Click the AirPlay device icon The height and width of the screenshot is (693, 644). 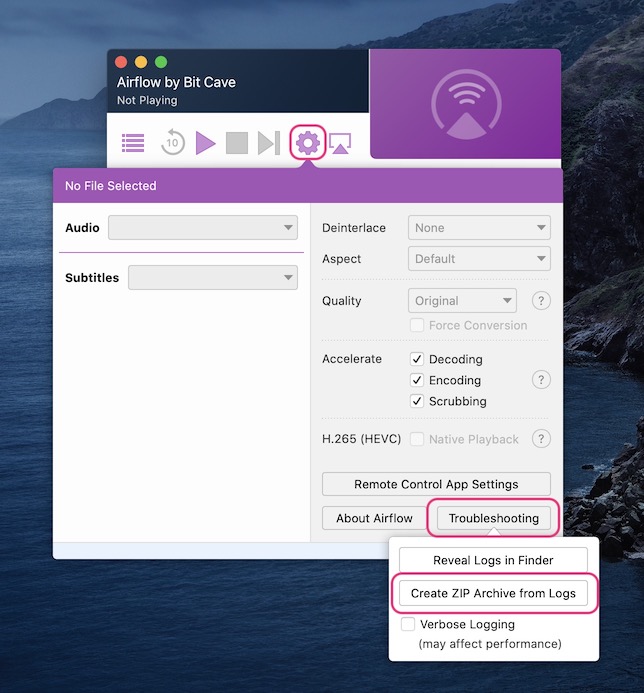click(x=340, y=144)
